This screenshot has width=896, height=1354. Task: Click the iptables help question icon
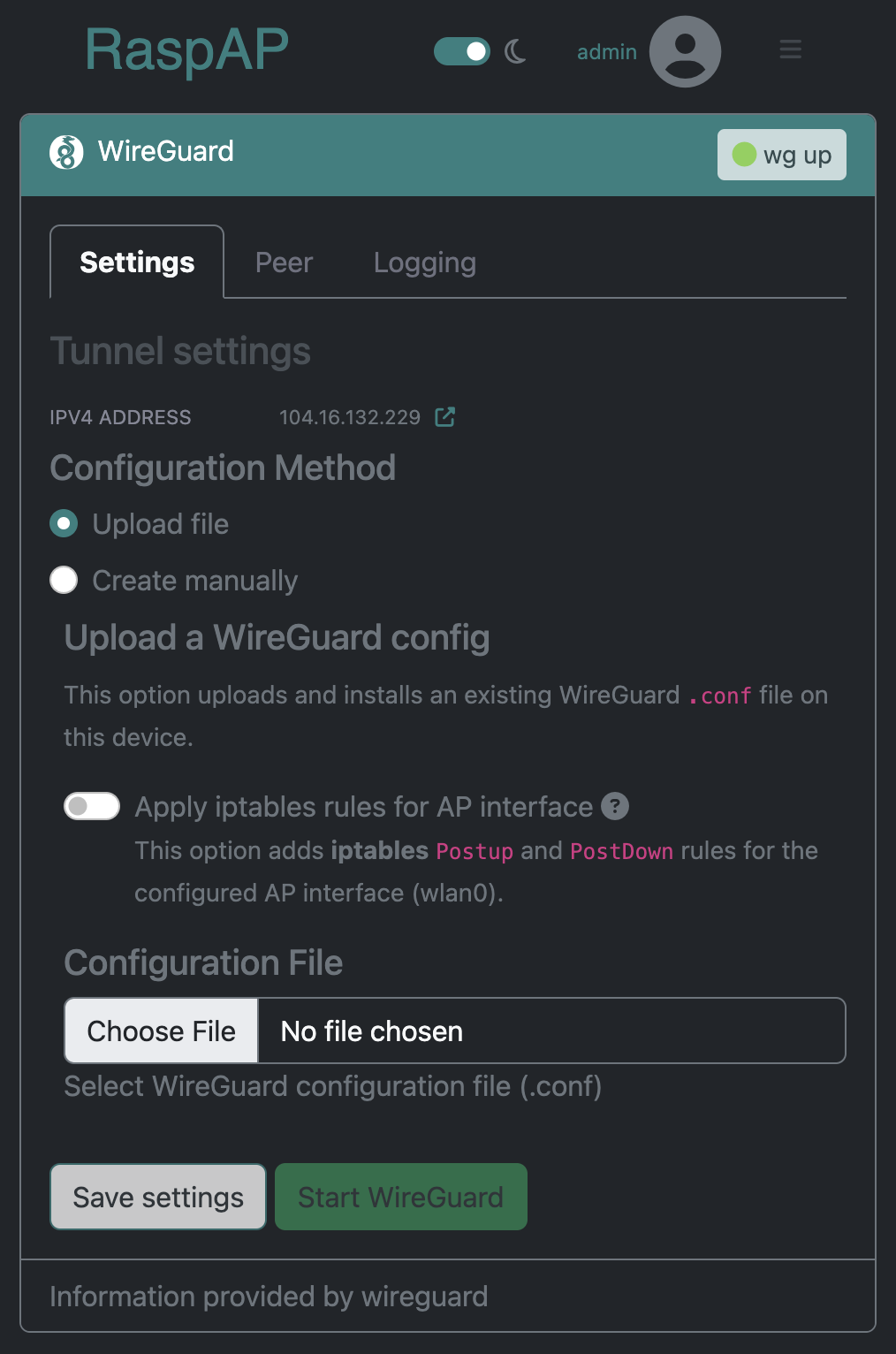[615, 806]
